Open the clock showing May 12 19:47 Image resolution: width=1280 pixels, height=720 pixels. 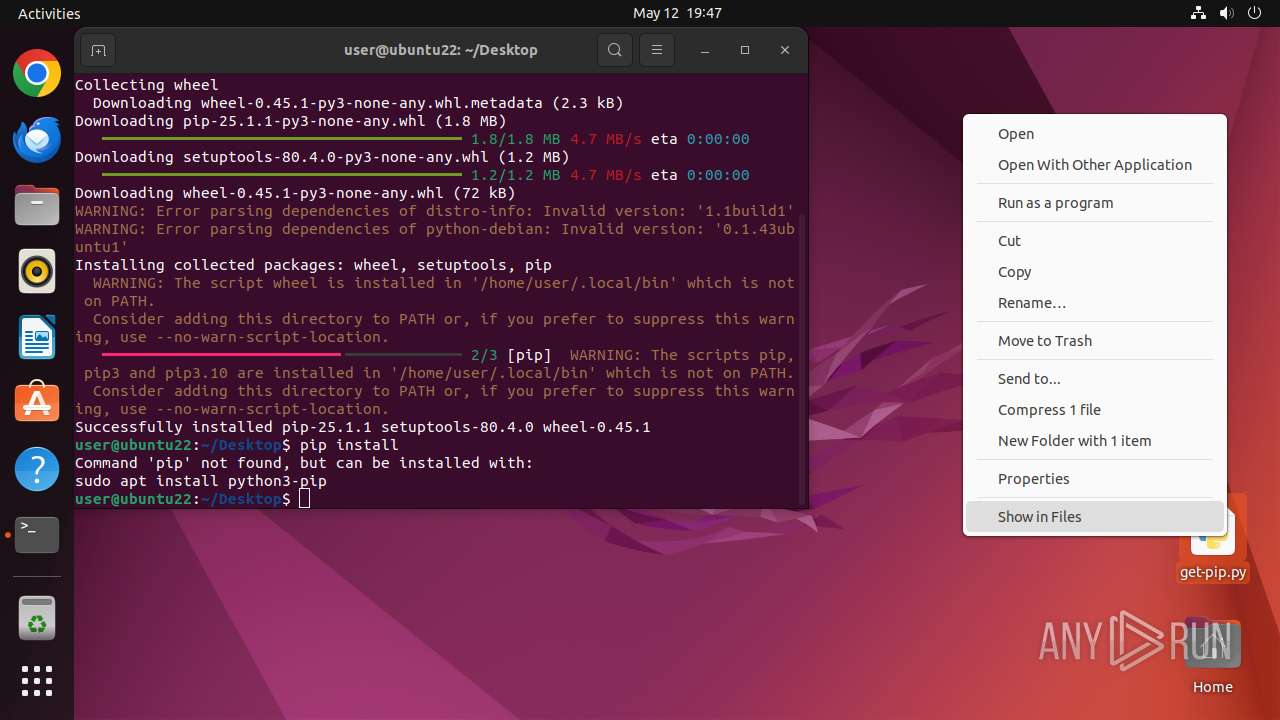(677, 13)
